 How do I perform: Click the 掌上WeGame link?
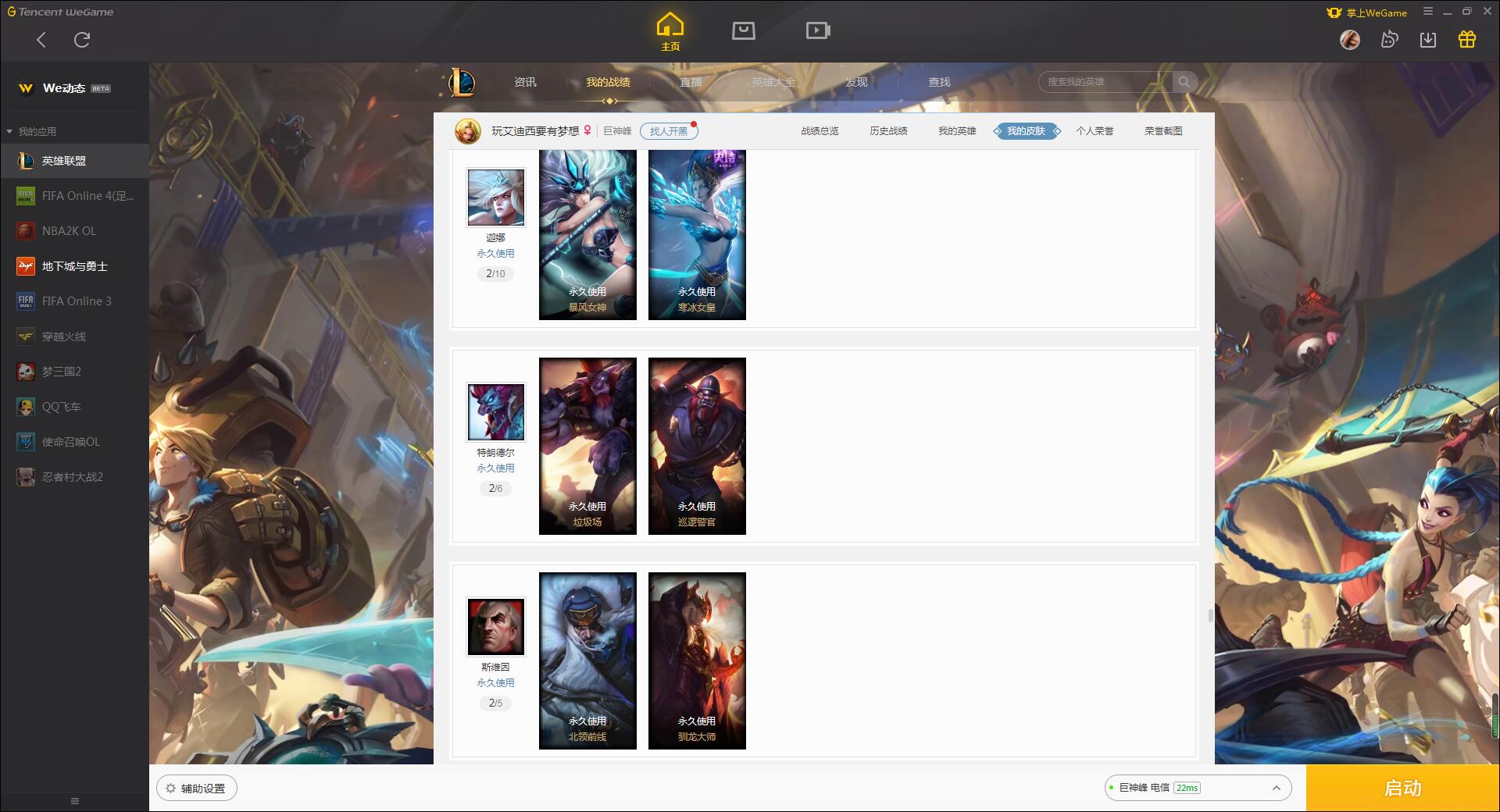(x=1367, y=12)
